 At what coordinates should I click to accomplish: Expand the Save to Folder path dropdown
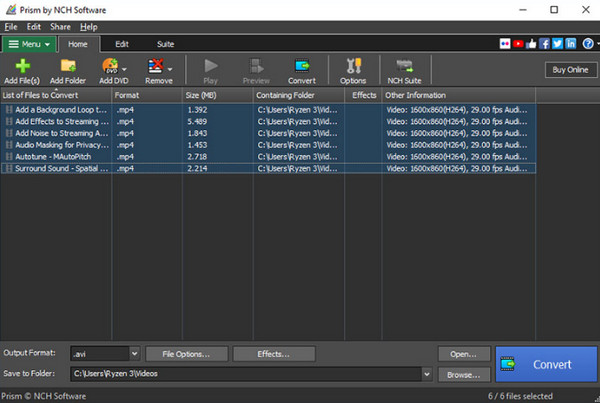click(427, 374)
